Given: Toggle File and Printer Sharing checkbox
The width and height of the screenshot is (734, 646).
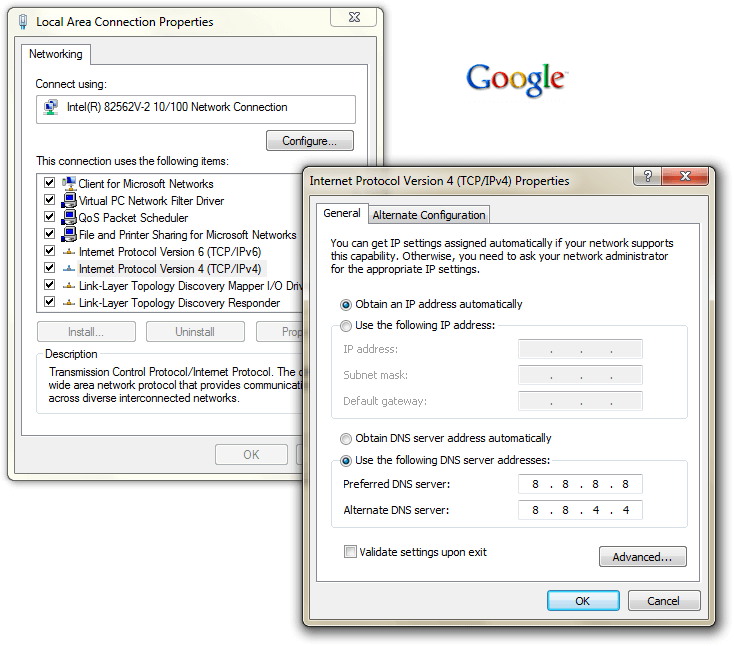Looking at the screenshot, I should [49, 233].
